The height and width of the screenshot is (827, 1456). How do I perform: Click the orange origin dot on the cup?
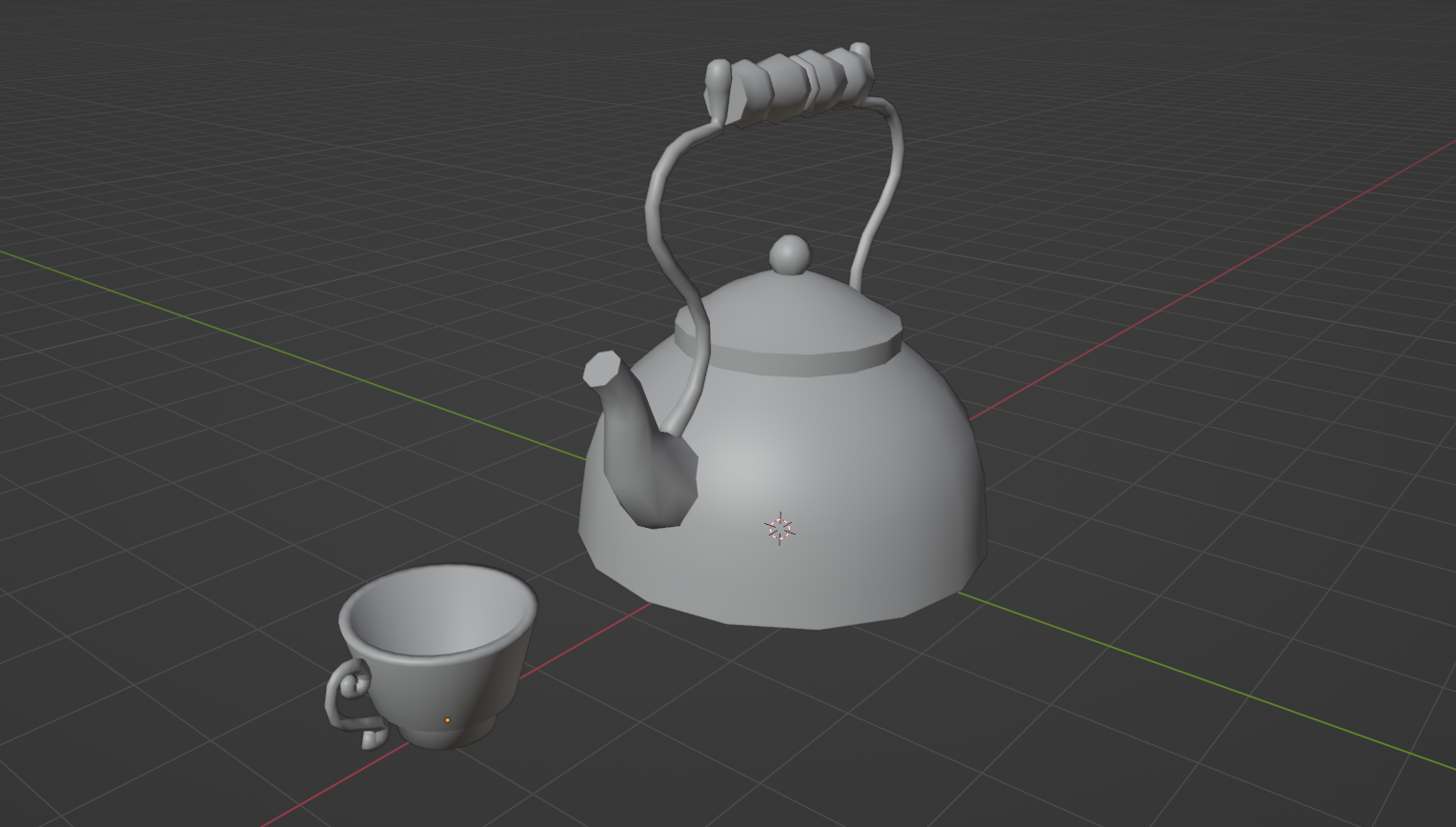pos(446,721)
